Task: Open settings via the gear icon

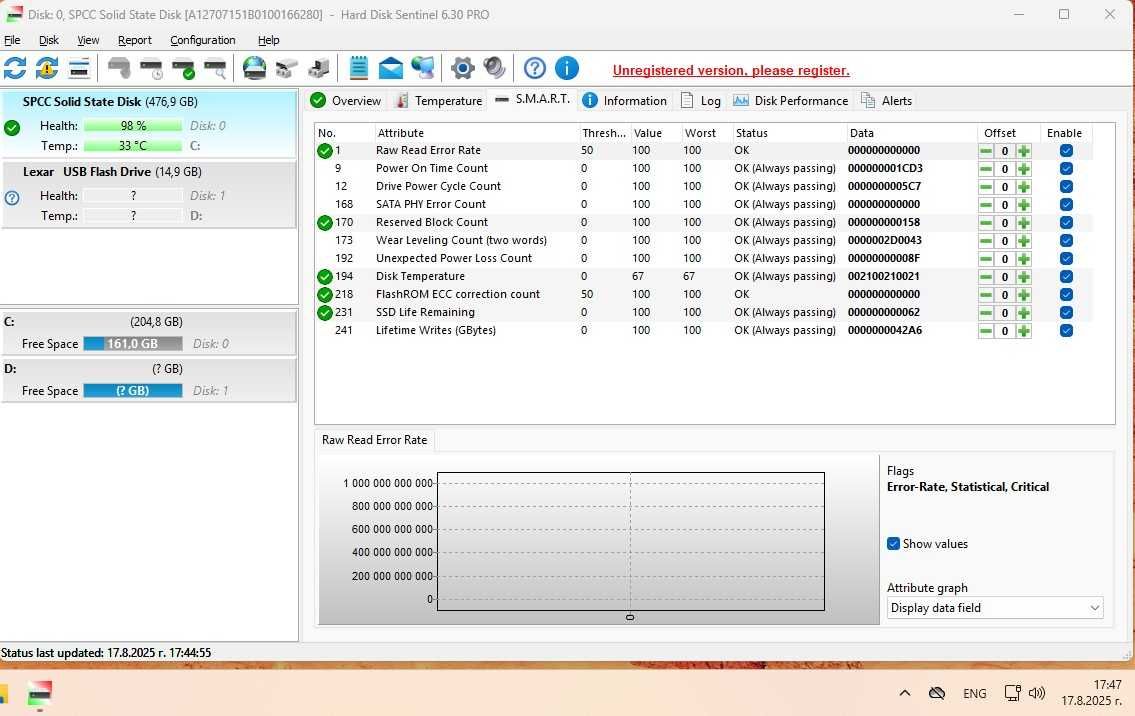Action: (x=463, y=68)
